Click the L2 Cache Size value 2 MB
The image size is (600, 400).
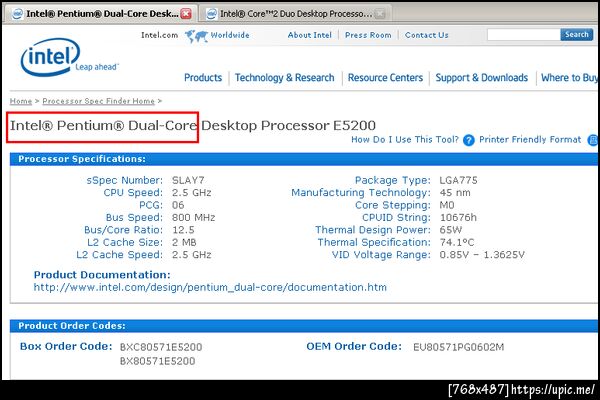[x=184, y=242]
